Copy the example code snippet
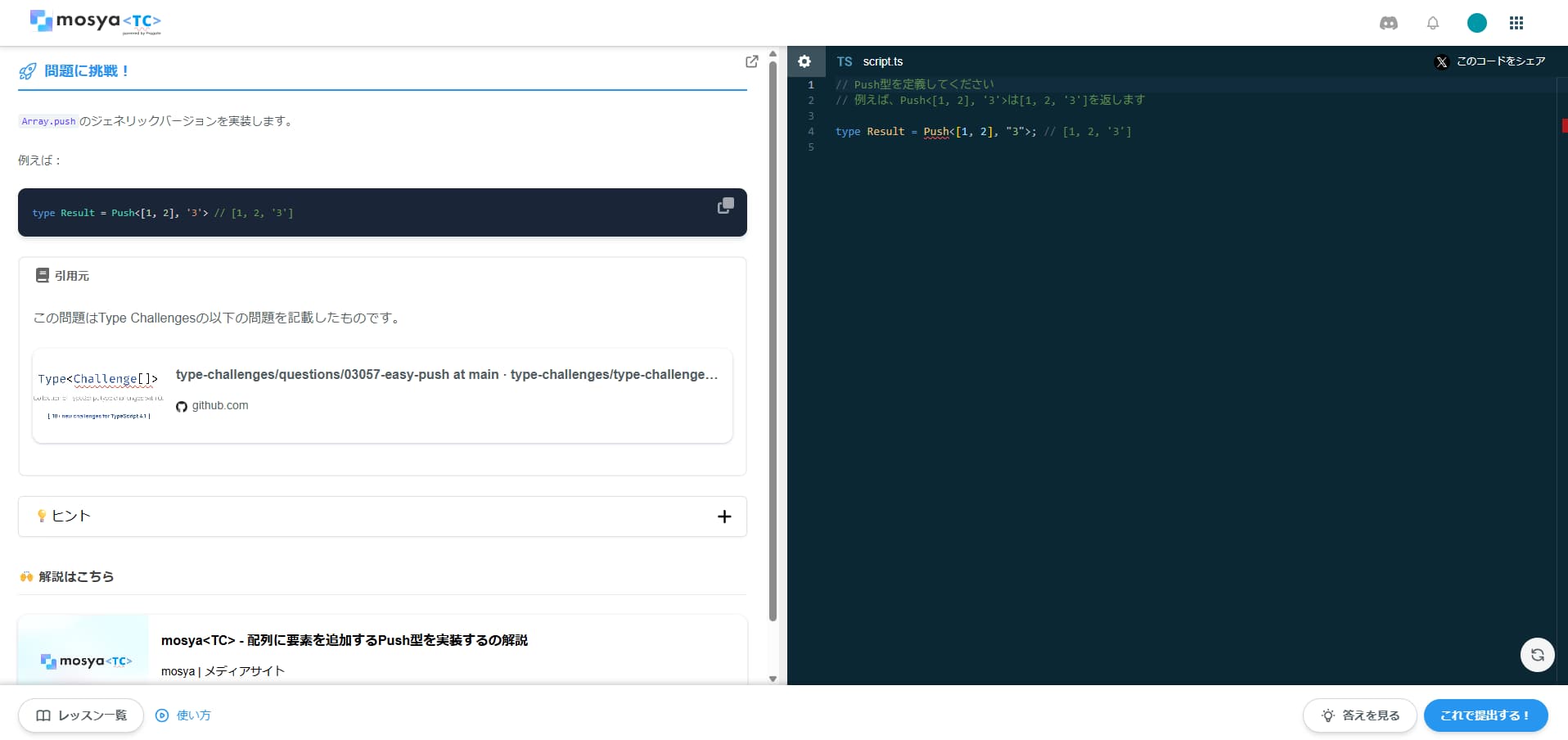Screen dimensions: 1568x740 [725, 205]
